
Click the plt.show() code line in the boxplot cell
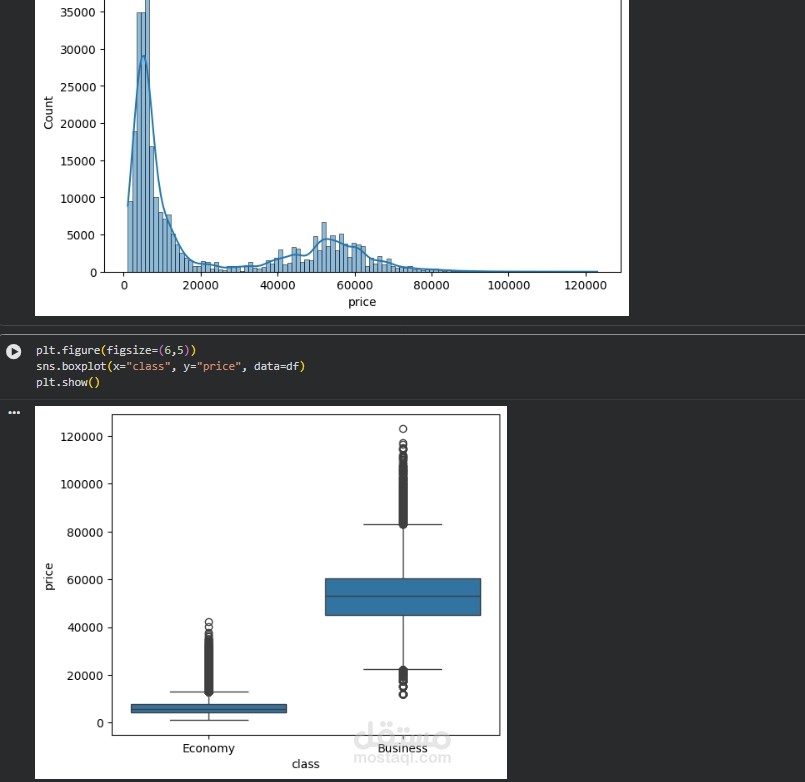[x=68, y=383]
